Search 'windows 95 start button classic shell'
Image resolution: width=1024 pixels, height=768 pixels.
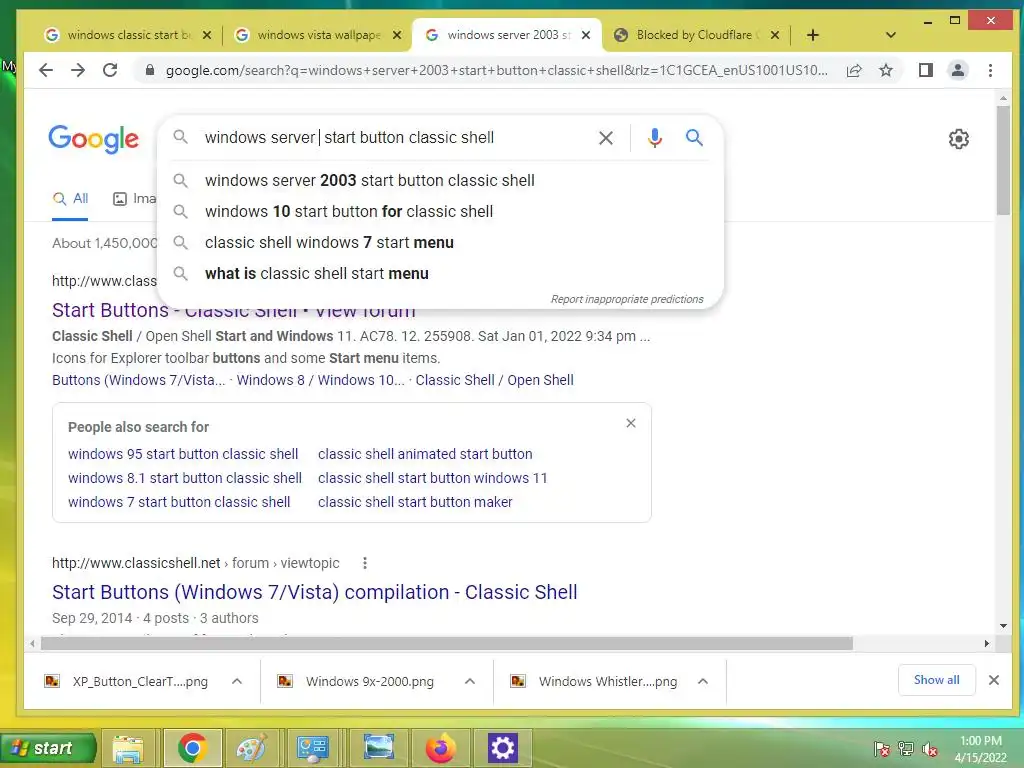coord(183,454)
